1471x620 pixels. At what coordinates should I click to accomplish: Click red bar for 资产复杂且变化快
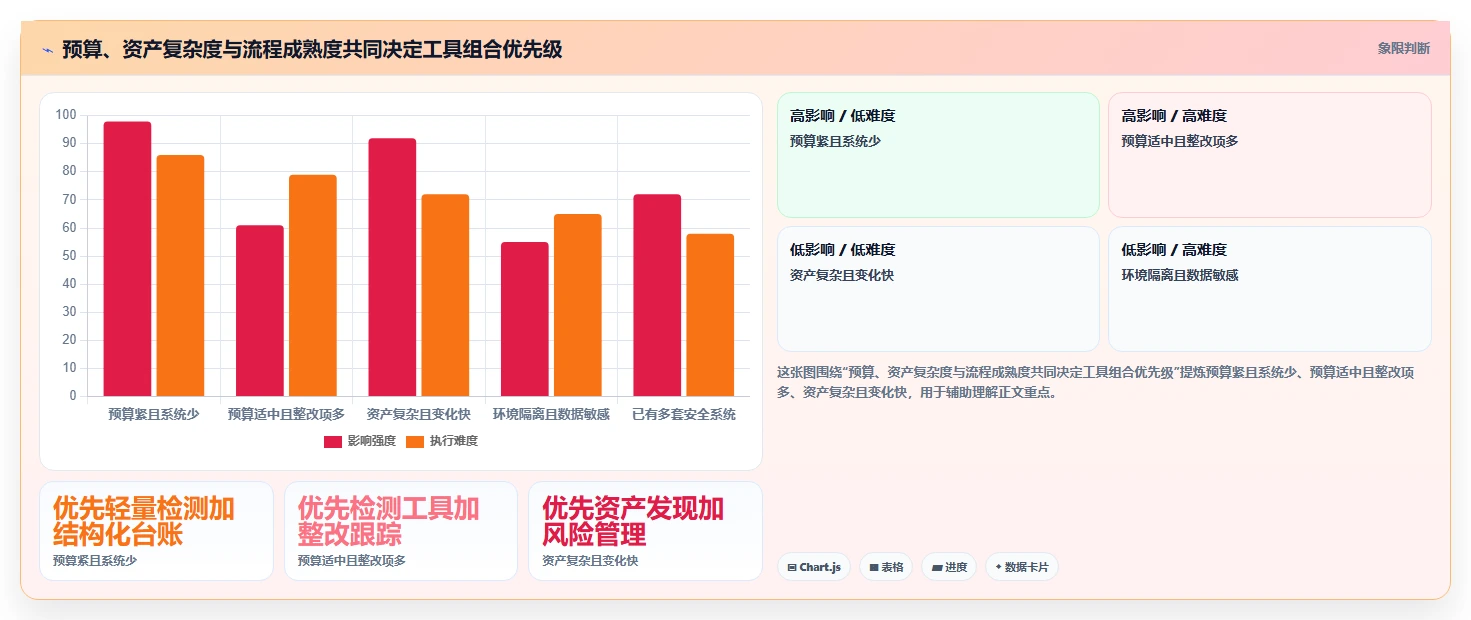(392, 267)
